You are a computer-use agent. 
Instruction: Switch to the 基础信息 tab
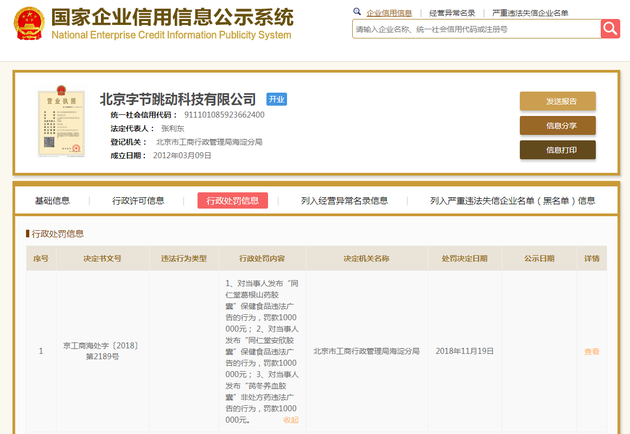tap(53, 201)
